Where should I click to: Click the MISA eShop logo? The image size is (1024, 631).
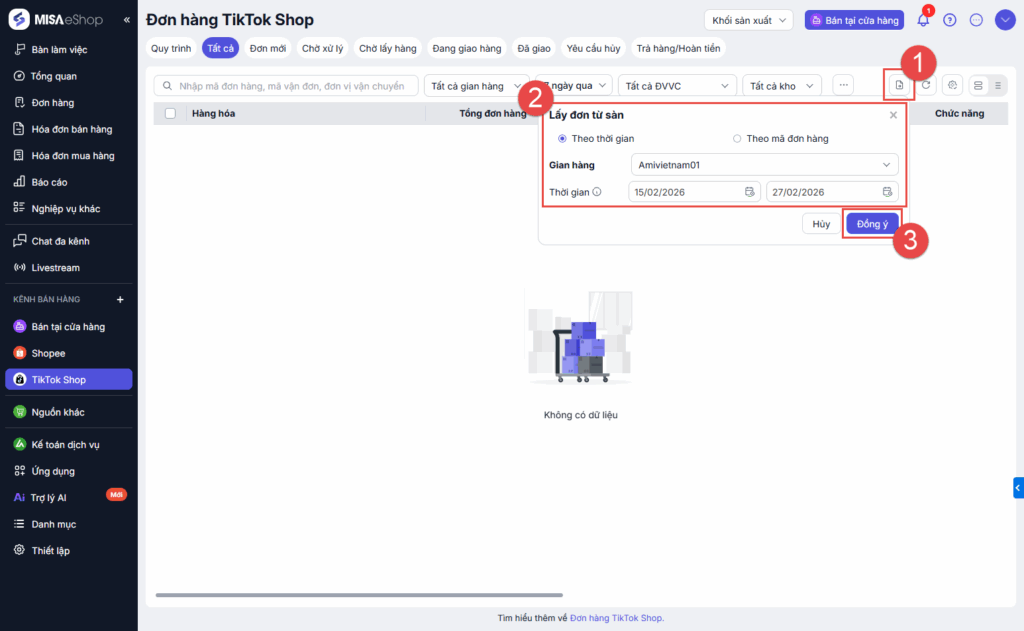(x=56, y=20)
